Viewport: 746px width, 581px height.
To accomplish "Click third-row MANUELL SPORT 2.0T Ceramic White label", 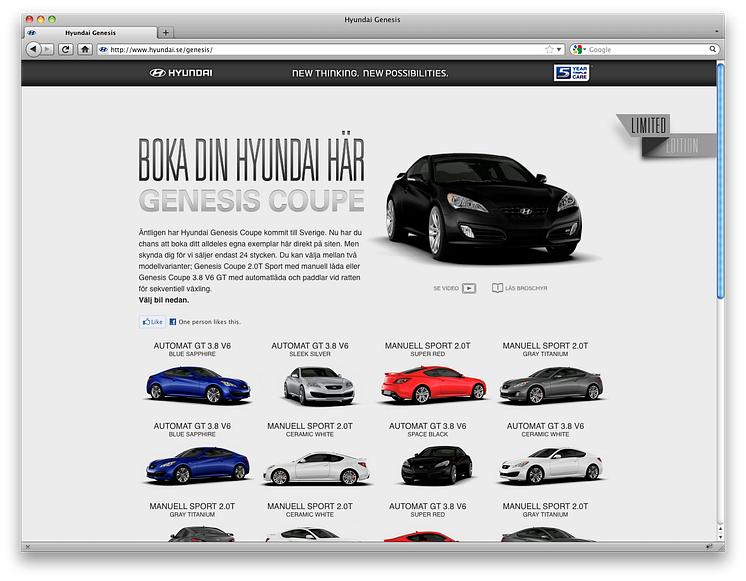I will click(x=310, y=510).
